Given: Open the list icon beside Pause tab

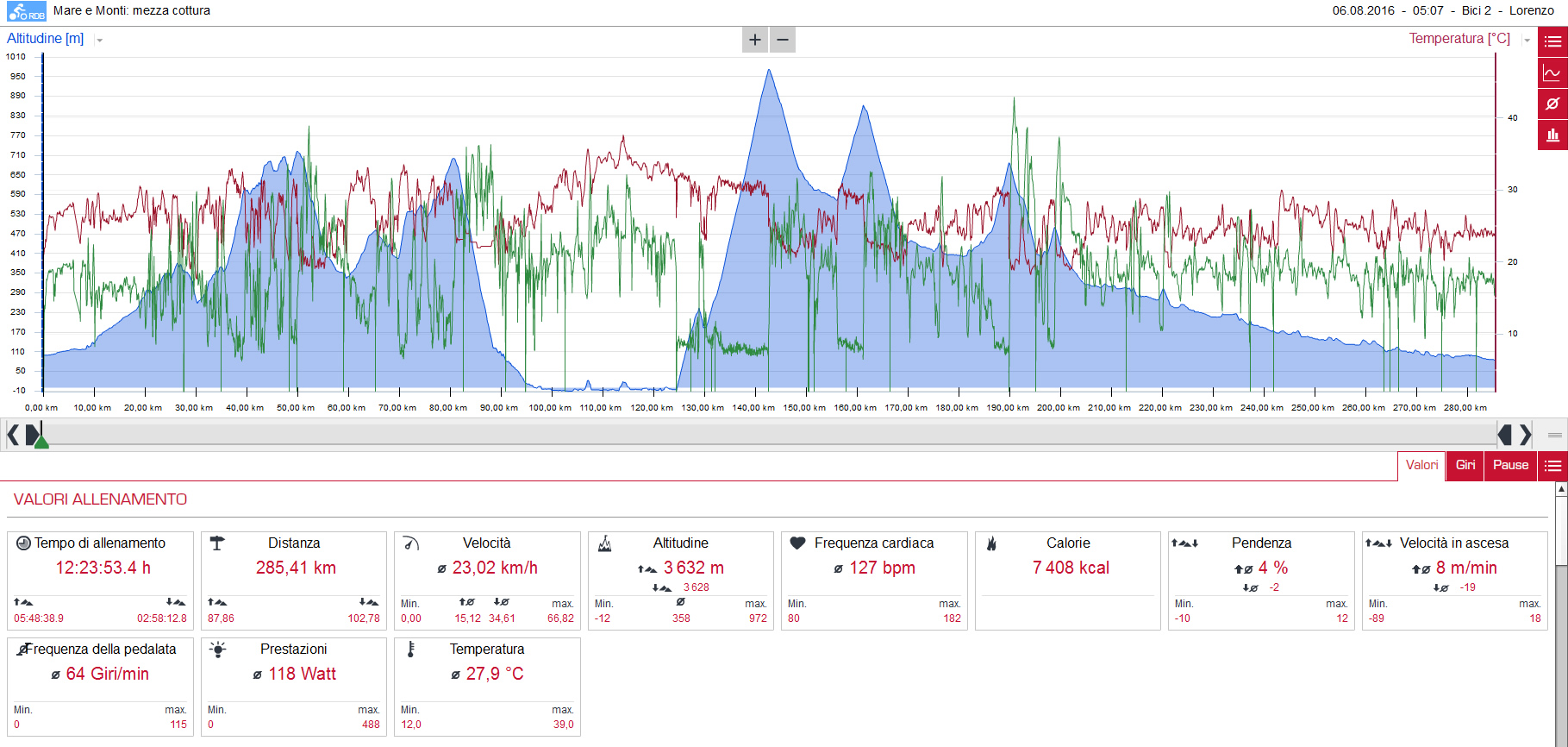Looking at the screenshot, I should click(1552, 466).
